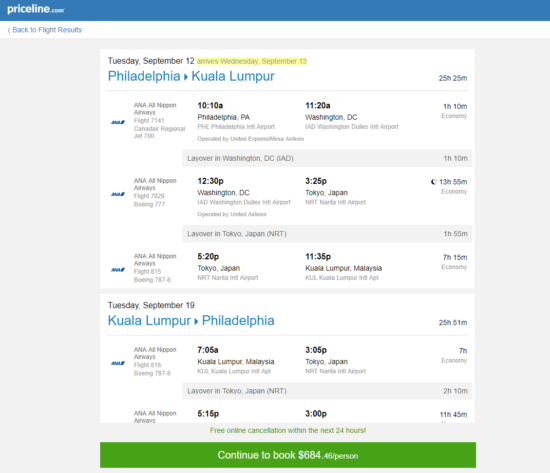Click ANA logo for Flight 815
This screenshot has height=473, width=550.
point(118,269)
